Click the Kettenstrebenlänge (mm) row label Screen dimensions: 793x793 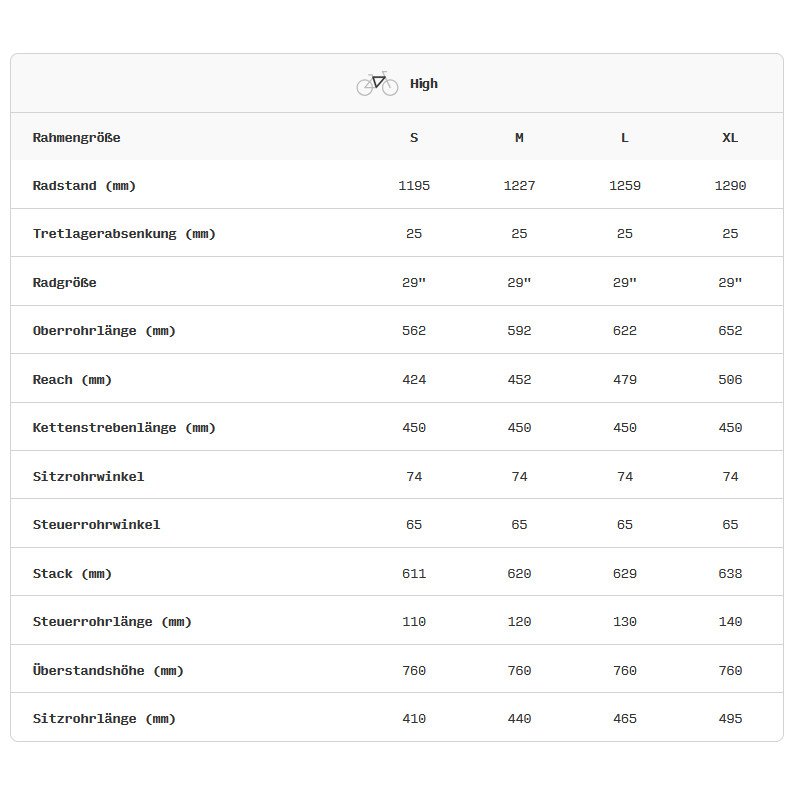(x=124, y=428)
